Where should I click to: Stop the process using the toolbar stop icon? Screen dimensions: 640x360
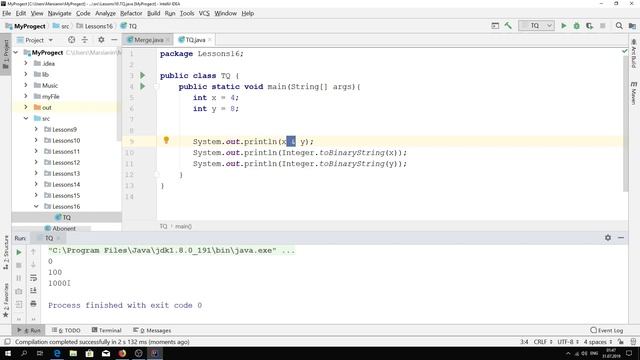[x=602, y=26]
